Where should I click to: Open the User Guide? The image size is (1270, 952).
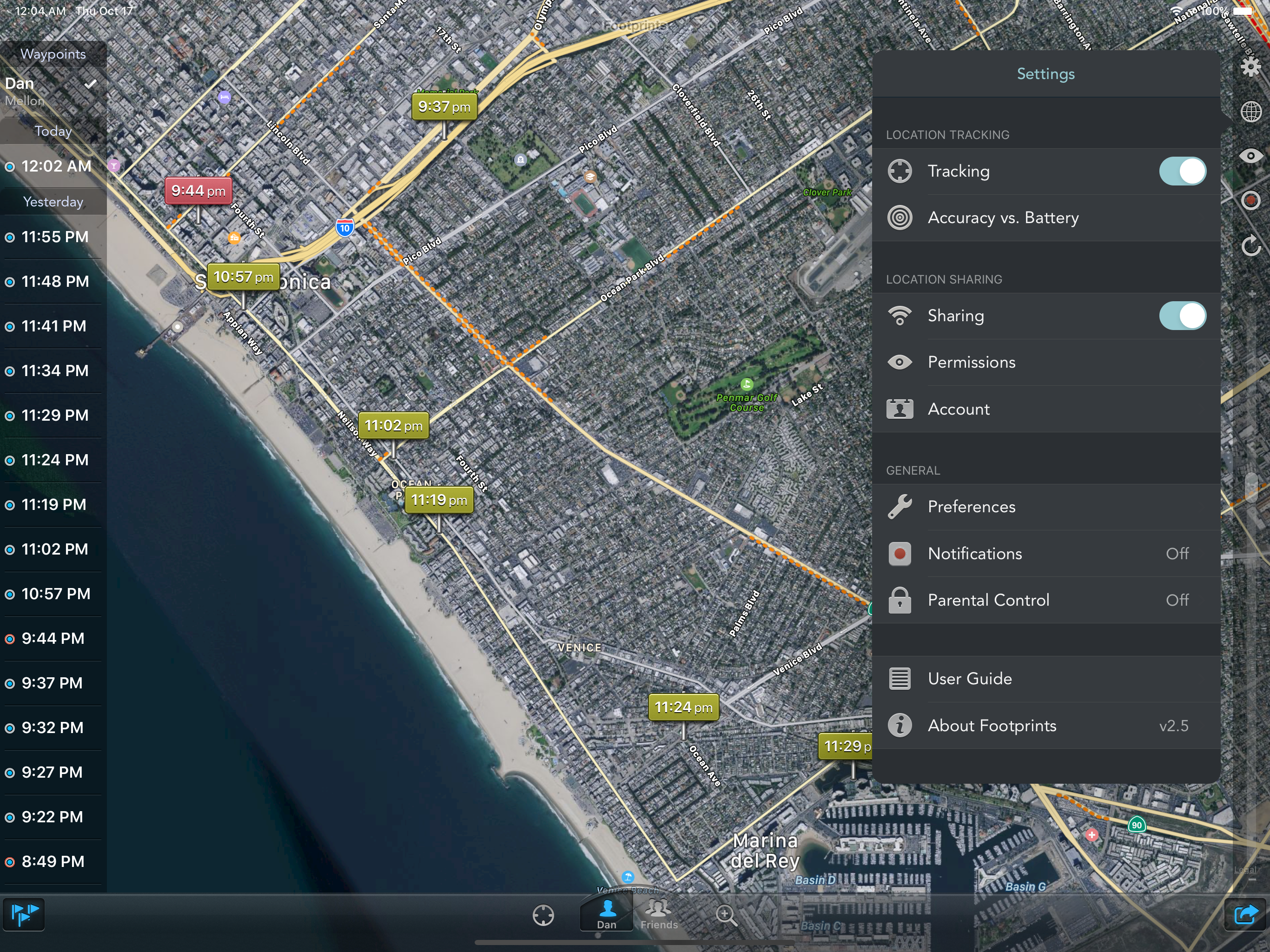coord(1045,679)
